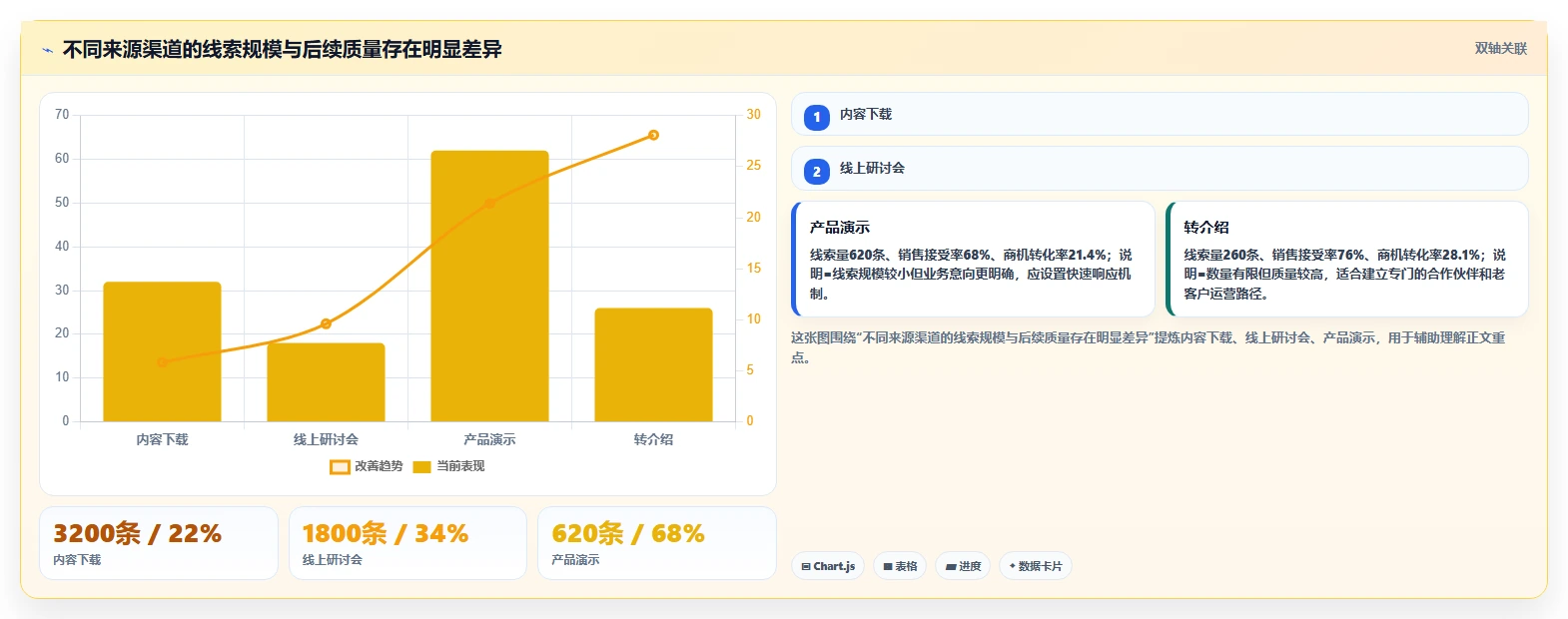Select the 产品演示 detail card
This screenshot has height=619, width=1568.
click(973, 260)
